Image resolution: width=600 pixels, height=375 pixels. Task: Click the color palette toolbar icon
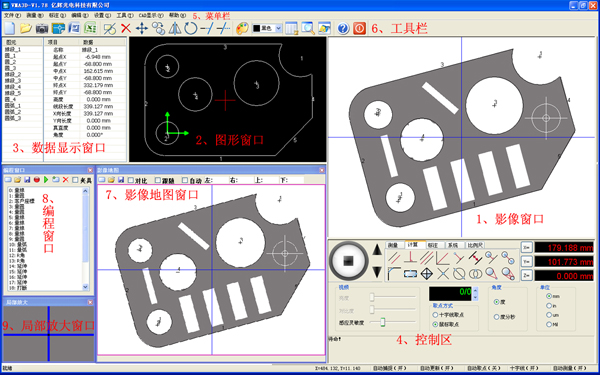(x=242, y=28)
